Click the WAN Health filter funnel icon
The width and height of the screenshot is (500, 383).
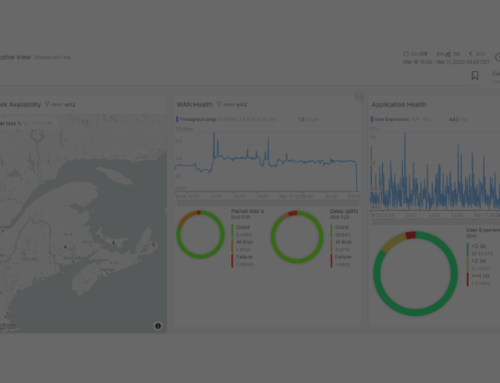click(x=219, y=104)
